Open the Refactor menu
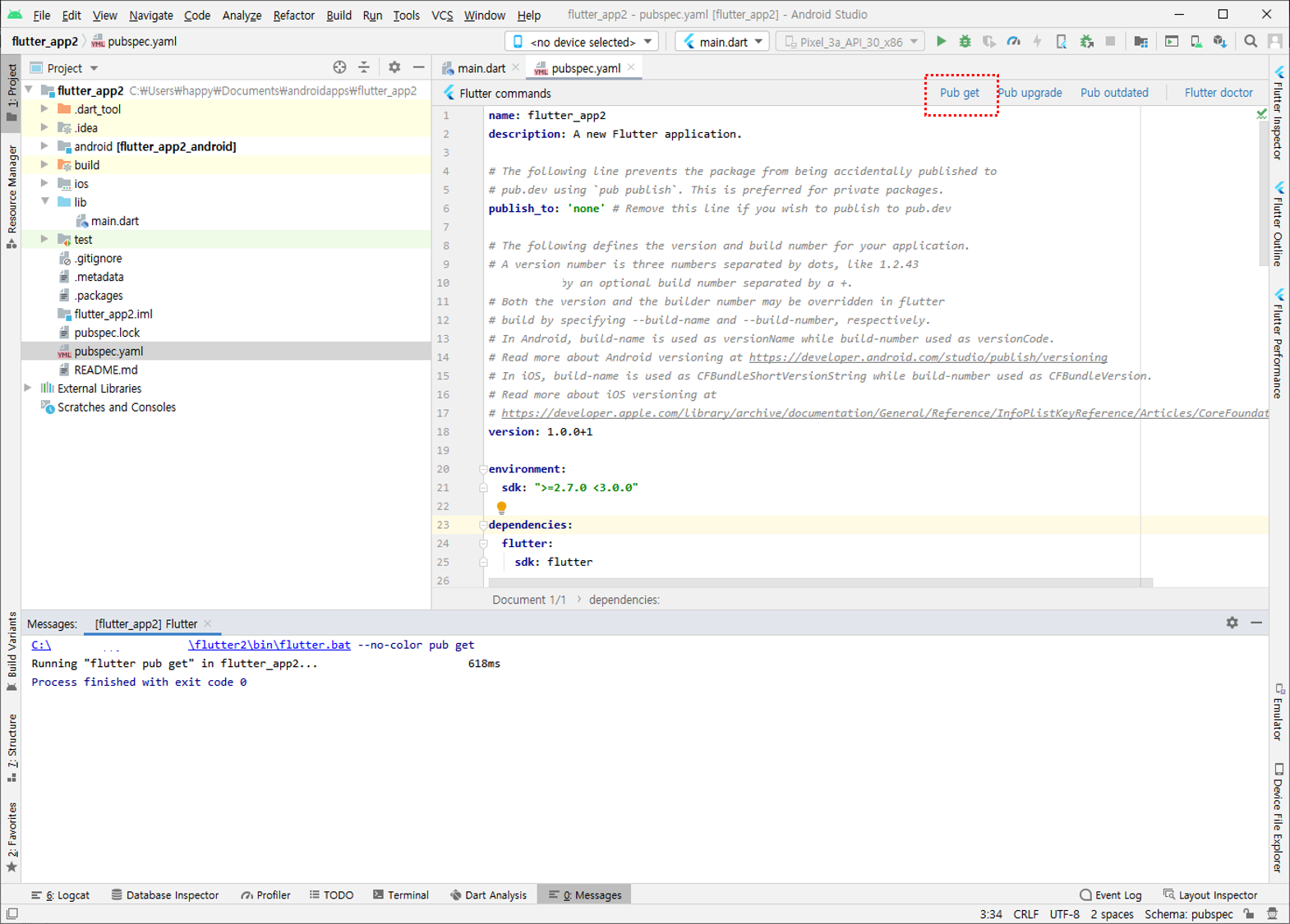 (293, 15)
